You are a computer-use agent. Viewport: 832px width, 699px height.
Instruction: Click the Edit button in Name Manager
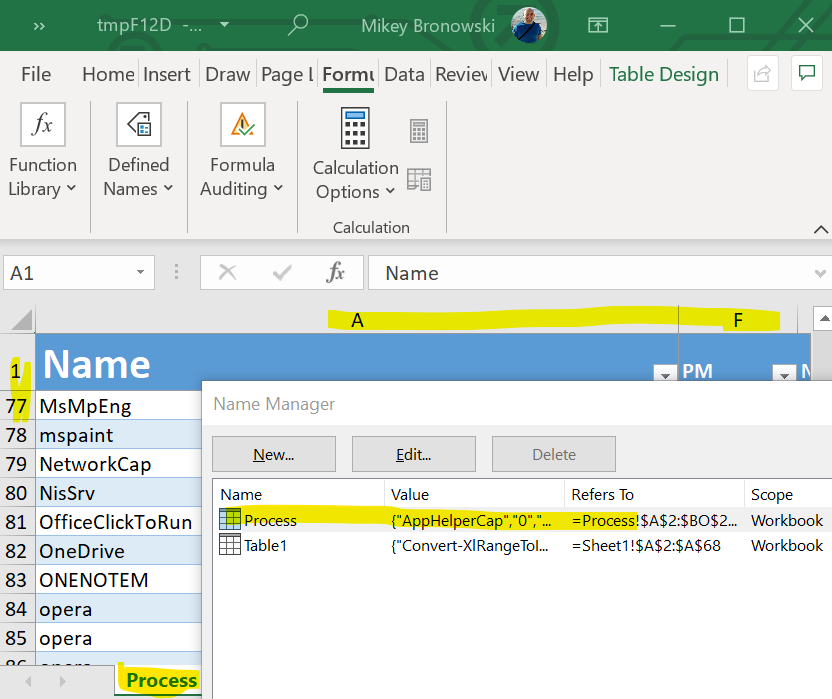point(413,453)
